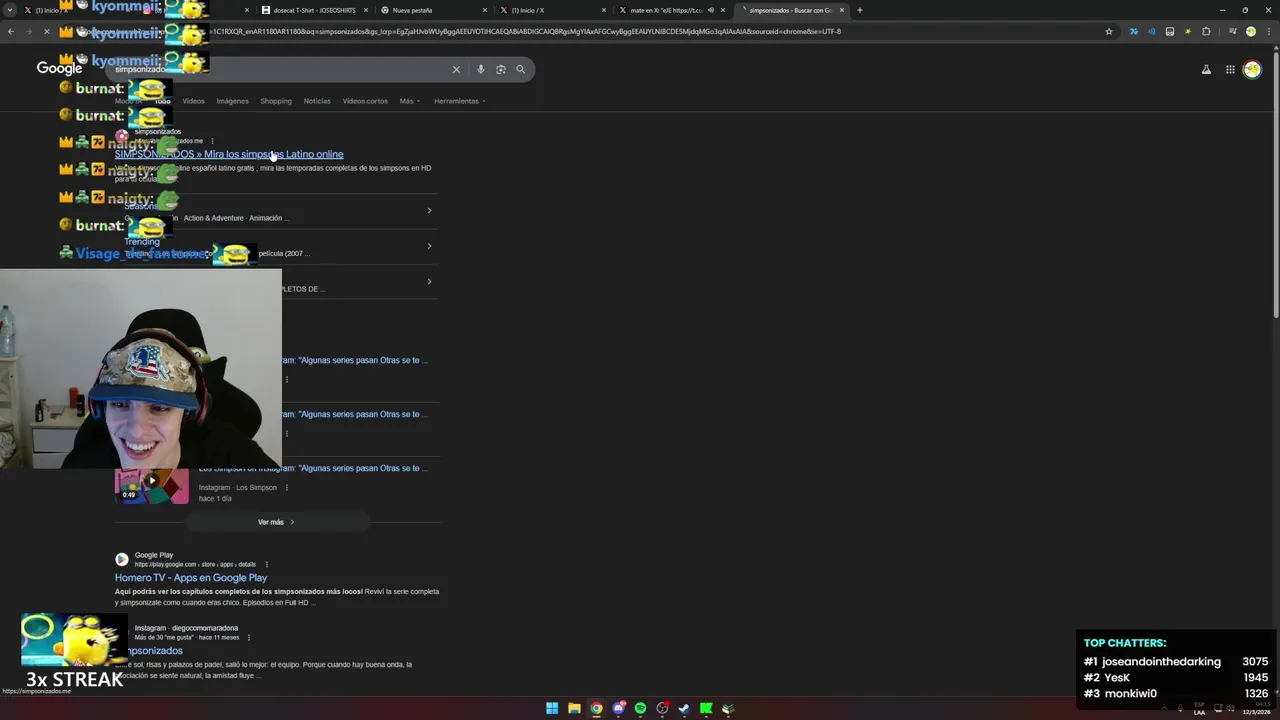This screenshot has width=1280, height=720.
Task: Click the Google logo
Action: [59, 68]
